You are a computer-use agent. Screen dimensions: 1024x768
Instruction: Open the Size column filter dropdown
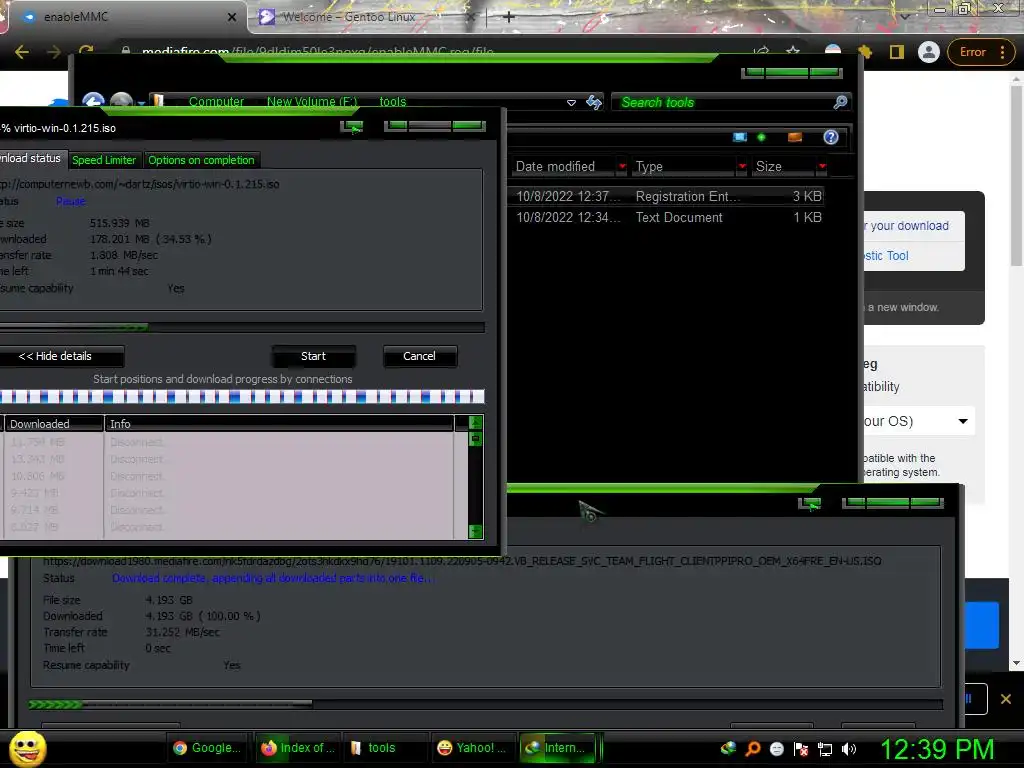click(x=822, y=167)
